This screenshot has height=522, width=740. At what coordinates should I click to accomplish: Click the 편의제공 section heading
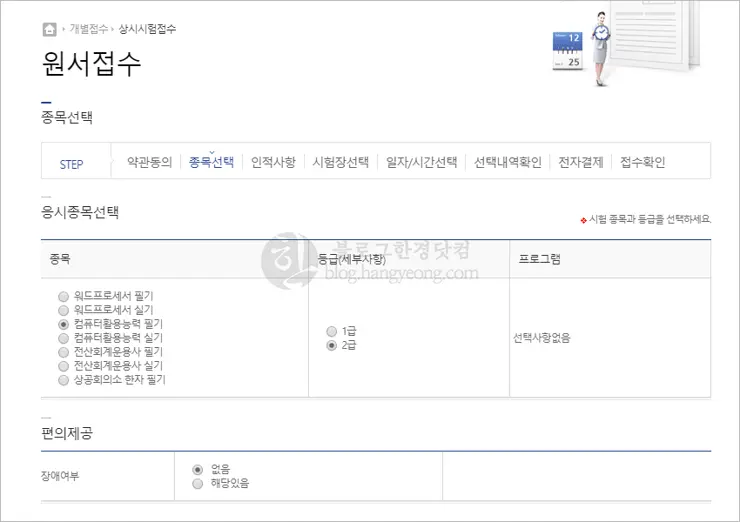coord(67,433)
